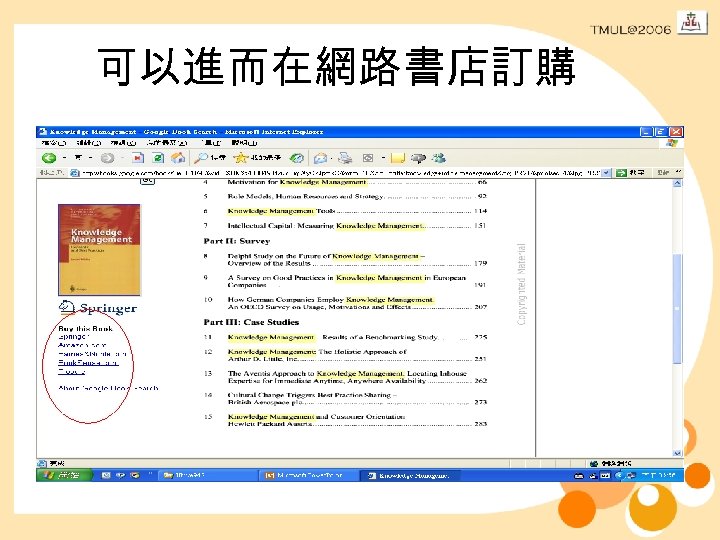Click TOC entry "Cultural Change Triggers Best Practice Sharing"
The height and width of the screenshot is (540, 720).
point(312,399)
